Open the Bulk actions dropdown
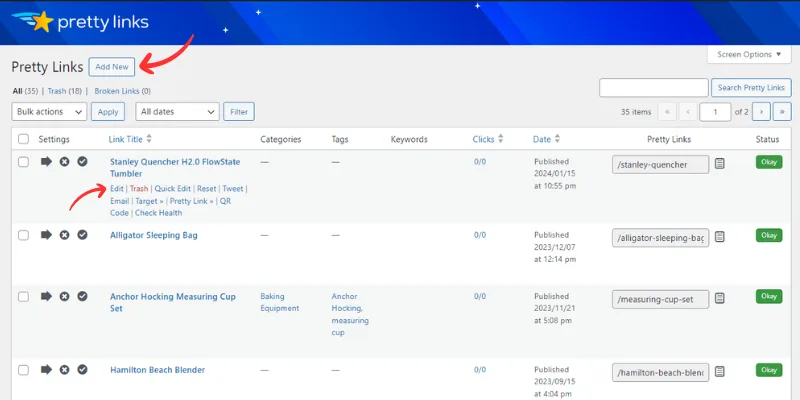Screen dimensions: 800x400 click(50, 112)
